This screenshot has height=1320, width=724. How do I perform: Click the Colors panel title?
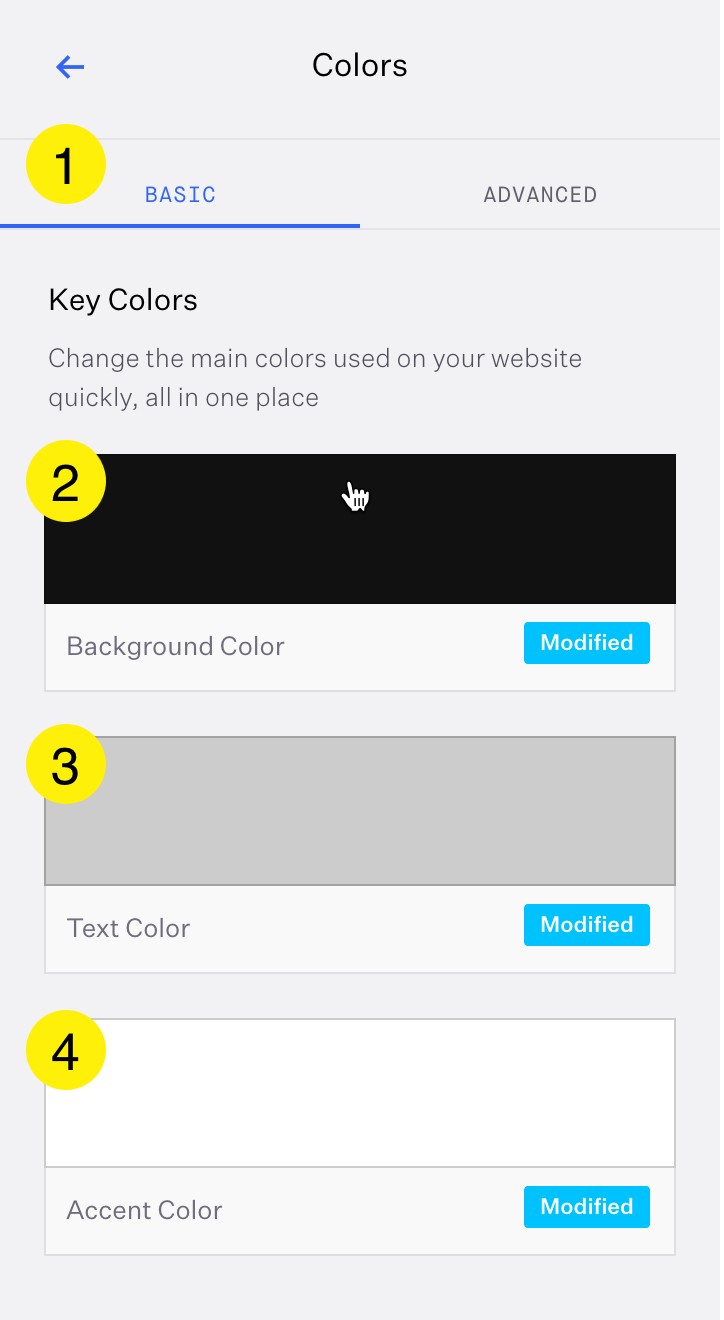point(360,66)
